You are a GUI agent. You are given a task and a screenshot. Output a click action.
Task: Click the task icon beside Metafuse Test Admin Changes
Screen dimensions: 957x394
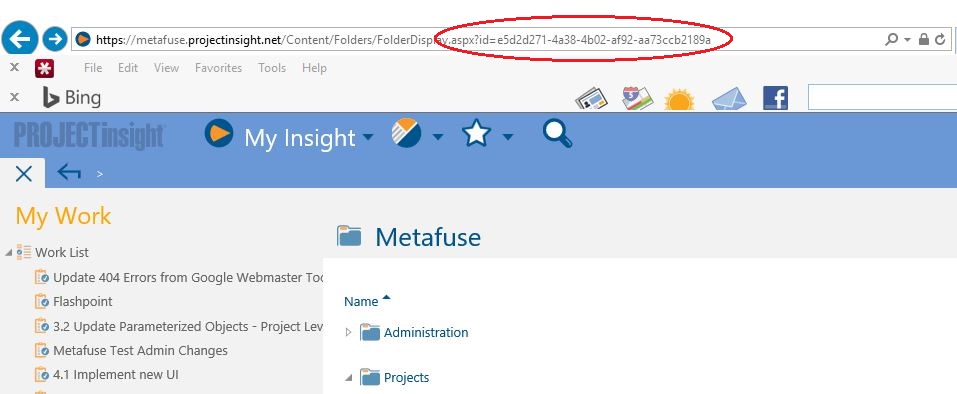click(x=42, y=350)
